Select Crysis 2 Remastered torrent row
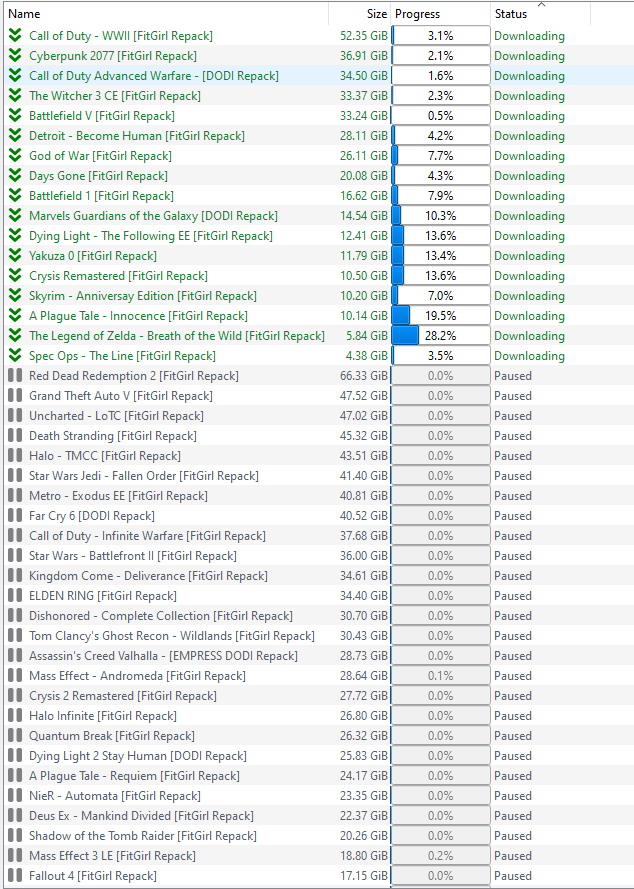Viewport: 634px width, 889px height. (x=318, y=696)
